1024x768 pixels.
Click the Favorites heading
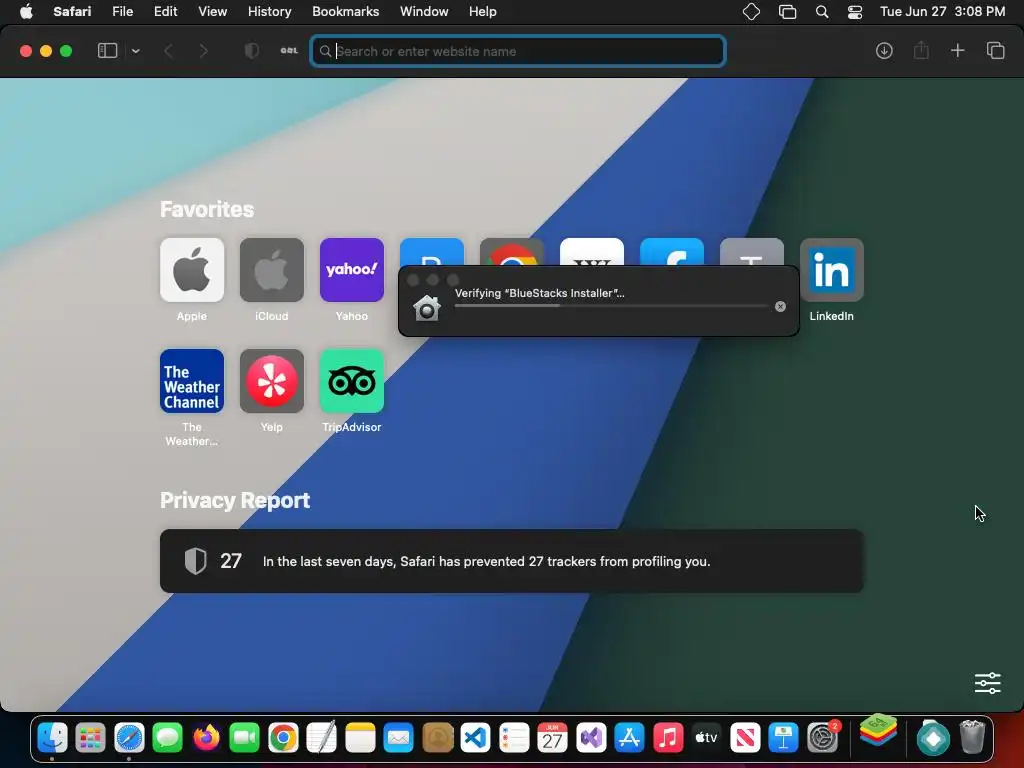click(207, 209)
